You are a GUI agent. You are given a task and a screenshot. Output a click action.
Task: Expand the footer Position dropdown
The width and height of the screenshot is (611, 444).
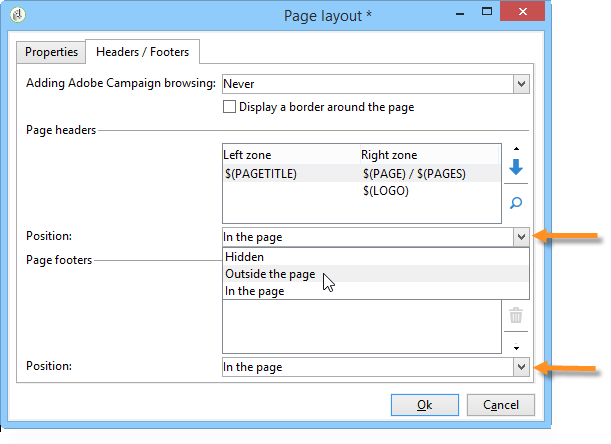[x=521, y=367]
